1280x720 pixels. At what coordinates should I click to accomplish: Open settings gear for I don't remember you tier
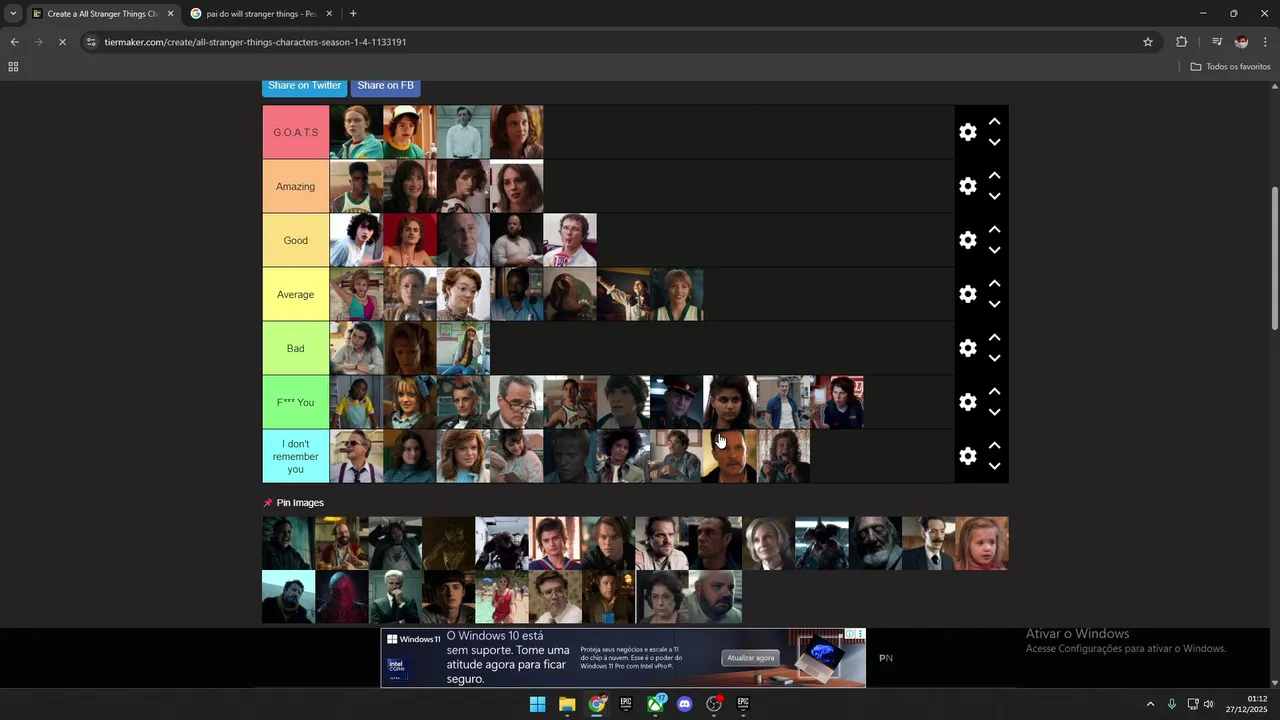tap(967, 456)
